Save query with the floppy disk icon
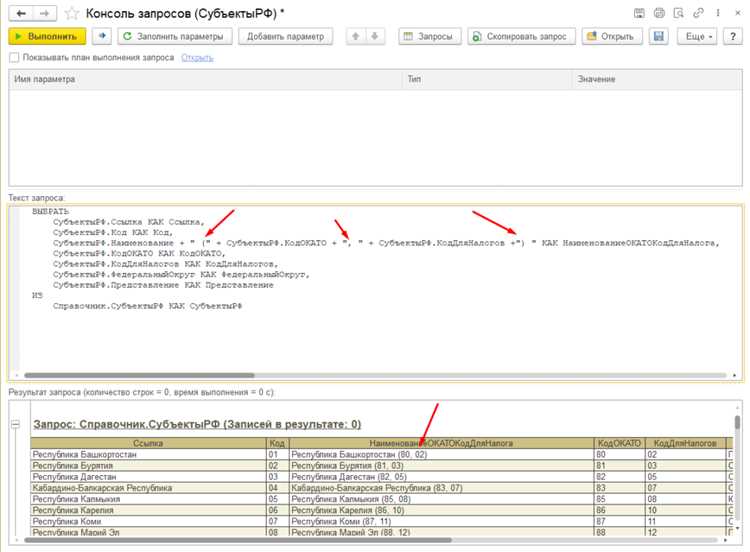 pyautogui.click(x=659, y=36)
